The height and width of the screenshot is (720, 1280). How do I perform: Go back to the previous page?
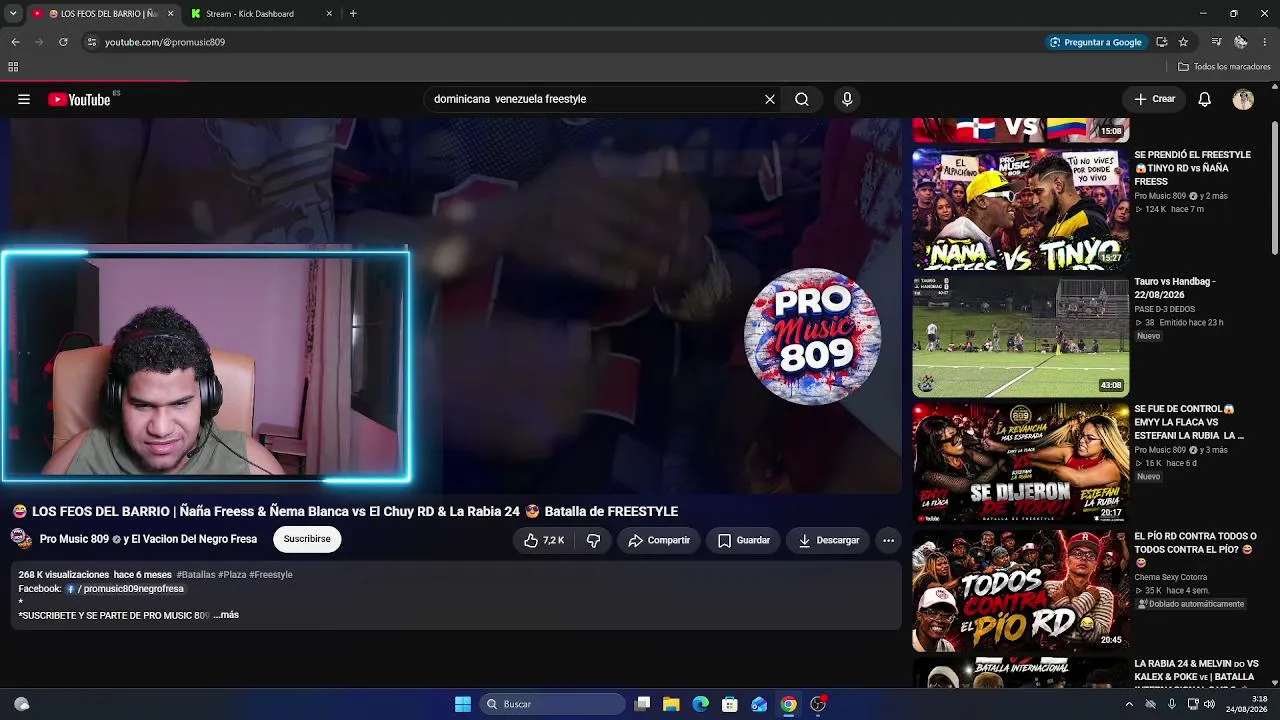click(15, 42)
